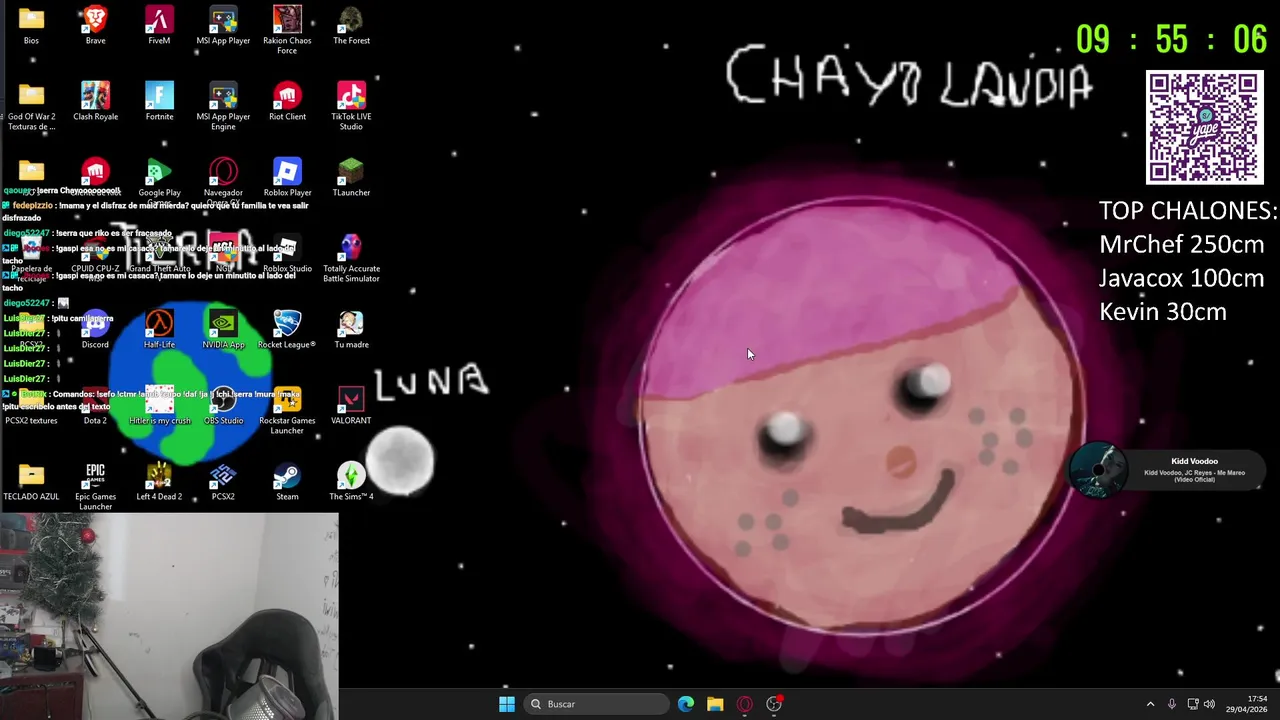Launch Totally Accurate Battle Simulator
This screenshot has height=720, width=1280.
351,258
